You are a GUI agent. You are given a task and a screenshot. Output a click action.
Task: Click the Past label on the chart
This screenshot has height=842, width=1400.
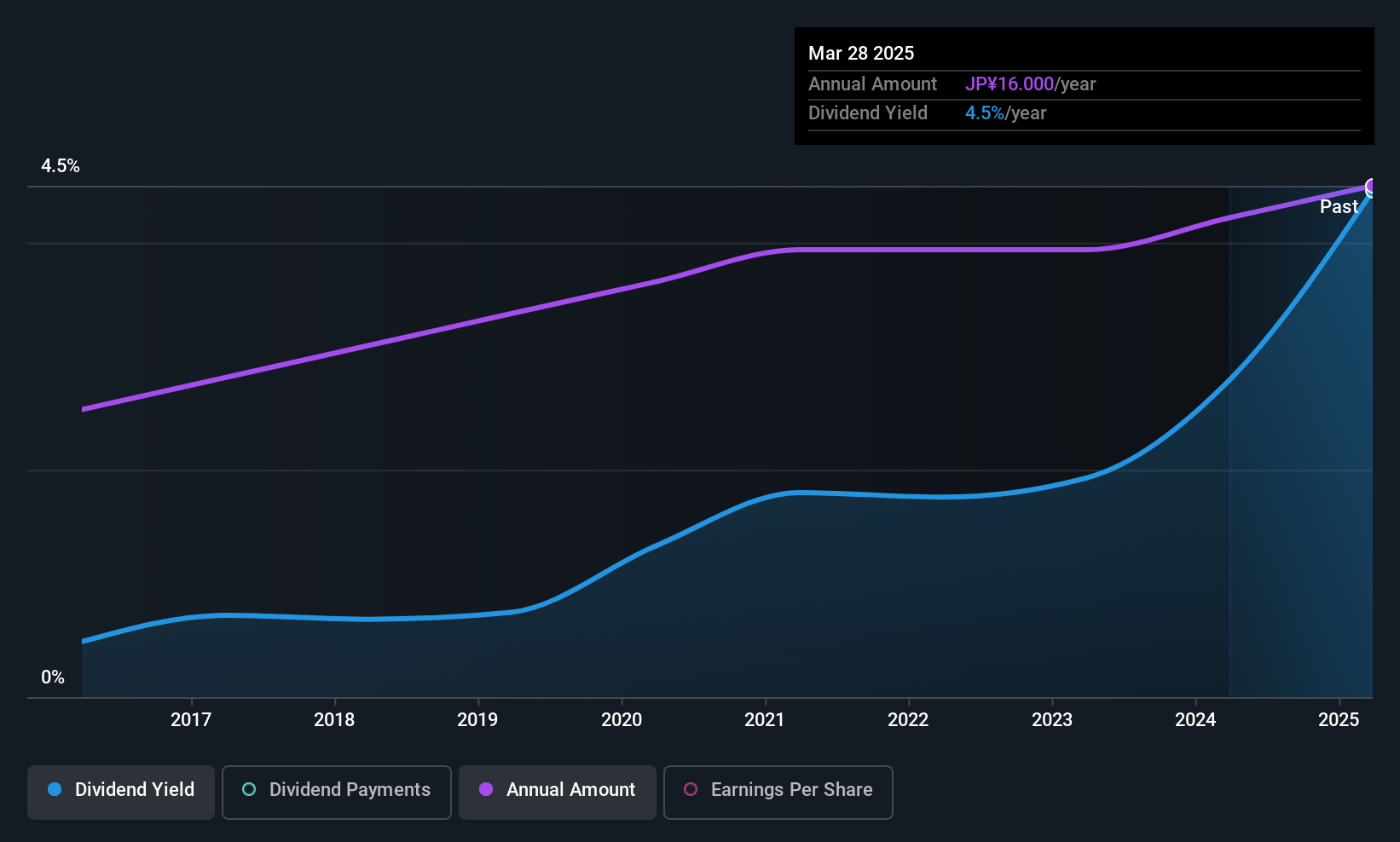coord(1339,207)
